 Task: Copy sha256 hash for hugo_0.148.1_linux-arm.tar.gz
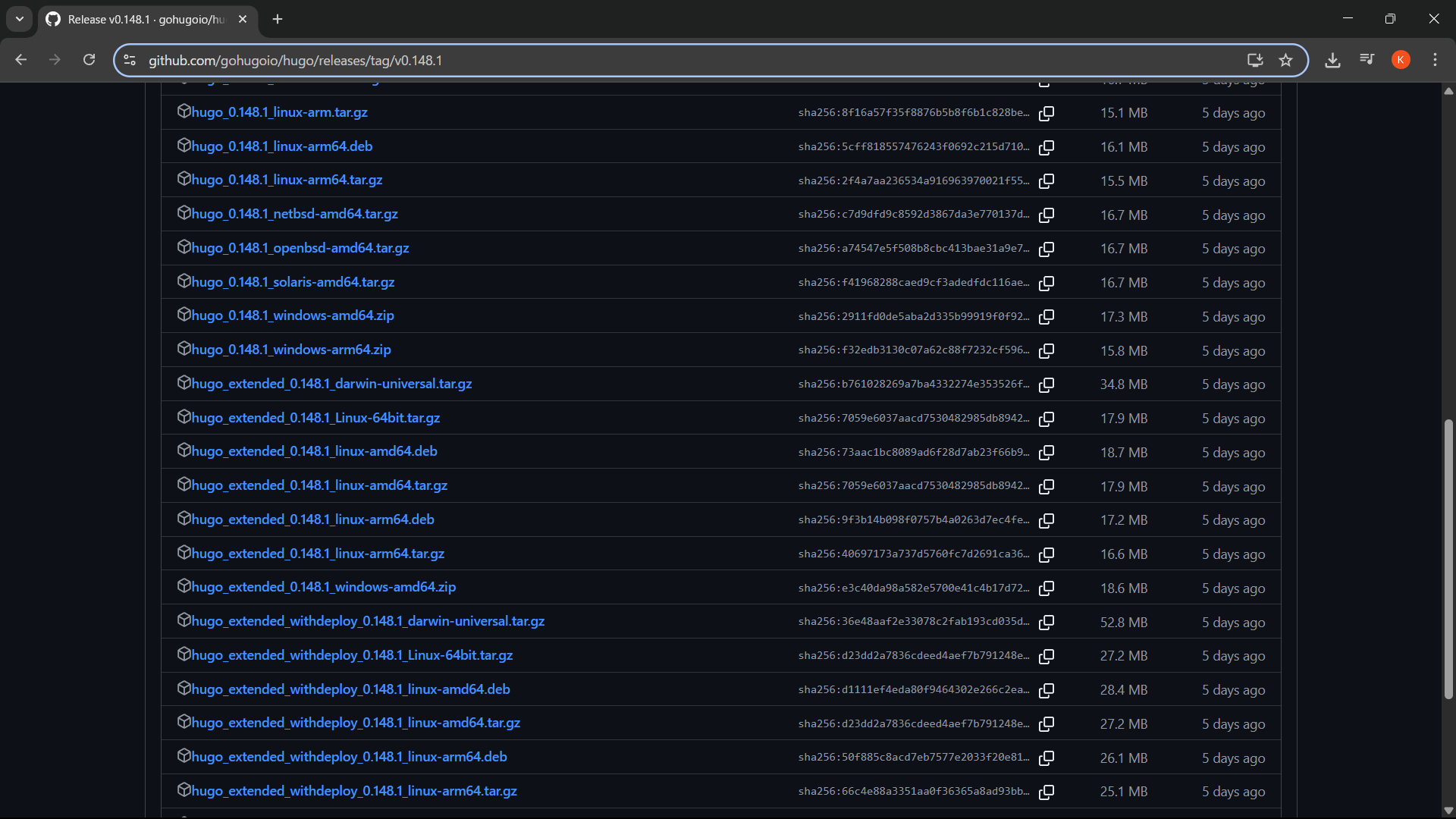coord(1046,113)
